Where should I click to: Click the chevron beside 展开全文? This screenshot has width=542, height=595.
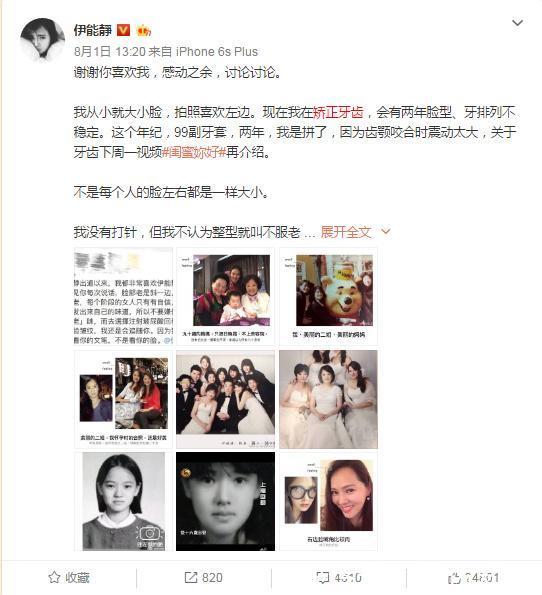[386, 231]
